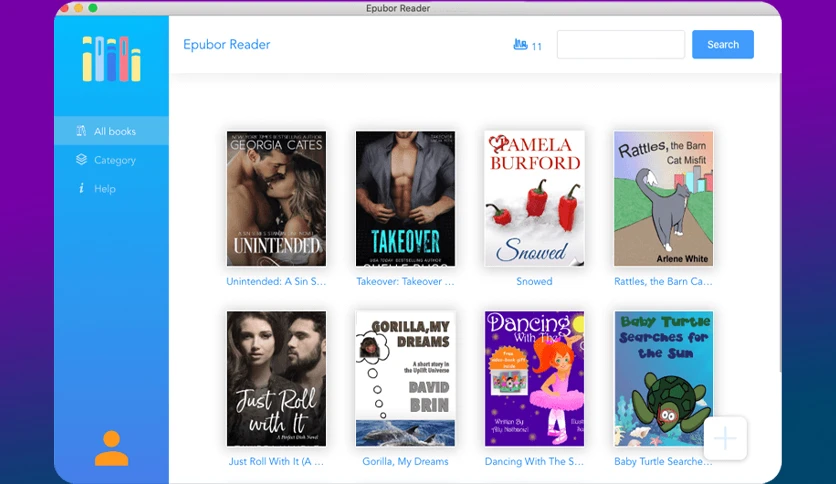Click the All books bookshelf icon
The height and width of the screenshot is (484, 836).
[81, 131]
